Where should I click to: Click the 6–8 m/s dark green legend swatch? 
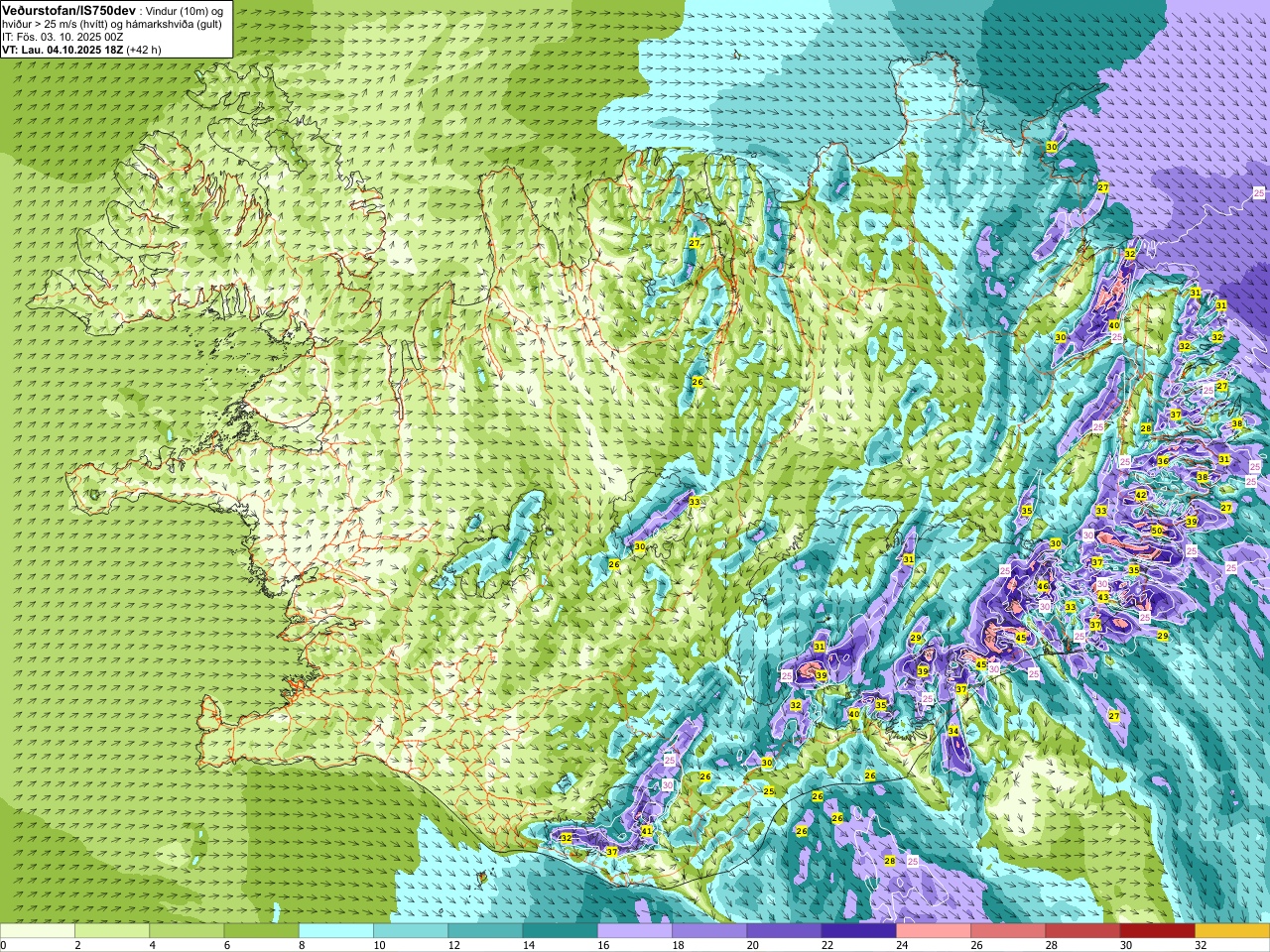(x=261, y=931)
